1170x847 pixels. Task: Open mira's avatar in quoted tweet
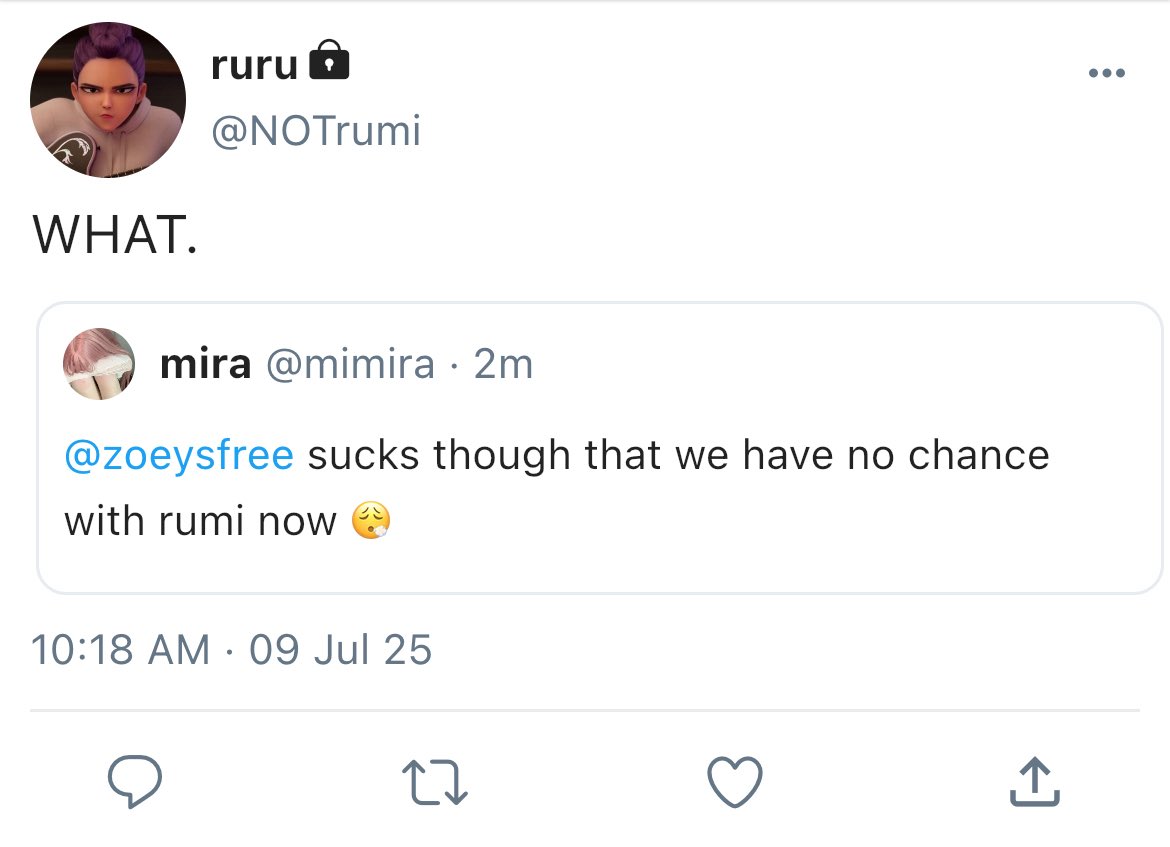[x=99, y=364]
